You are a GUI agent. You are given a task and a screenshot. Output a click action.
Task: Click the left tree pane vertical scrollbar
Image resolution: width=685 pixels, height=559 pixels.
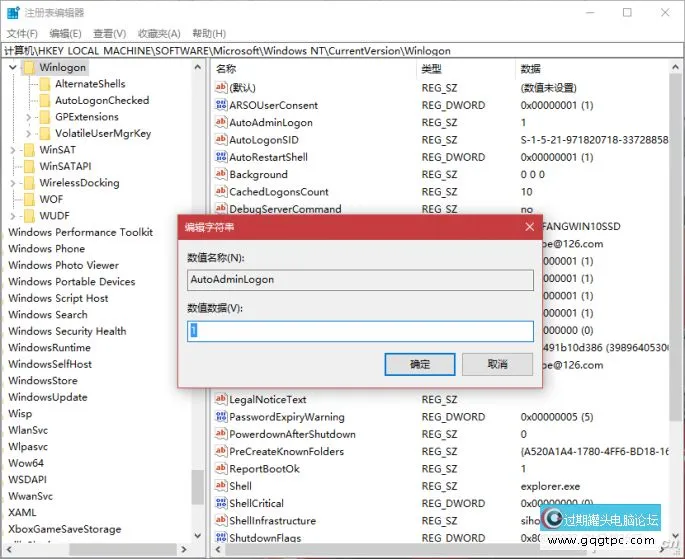tap(198, 300)
